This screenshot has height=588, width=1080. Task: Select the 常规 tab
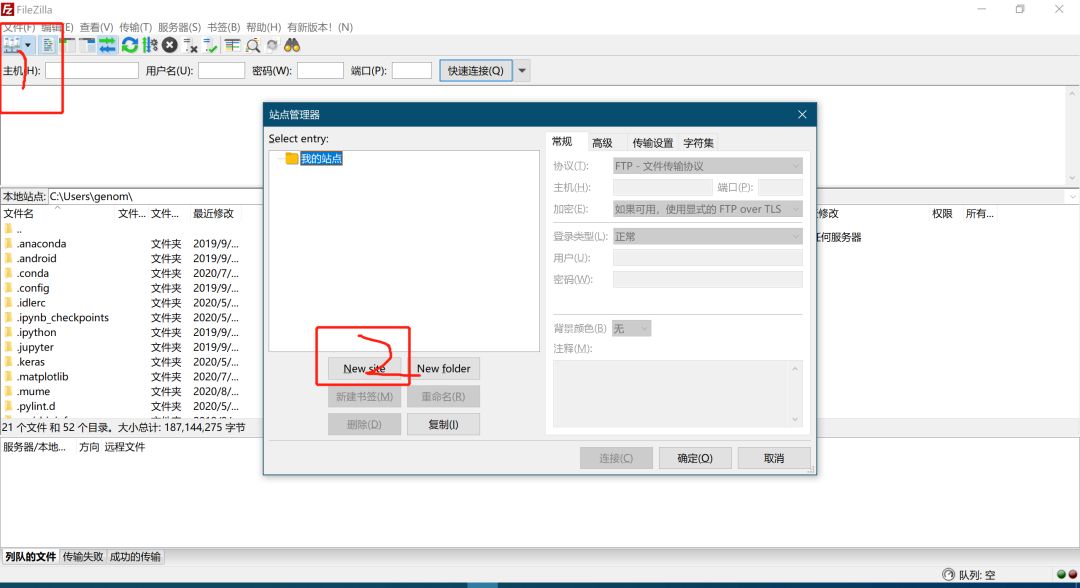point(562,141)
